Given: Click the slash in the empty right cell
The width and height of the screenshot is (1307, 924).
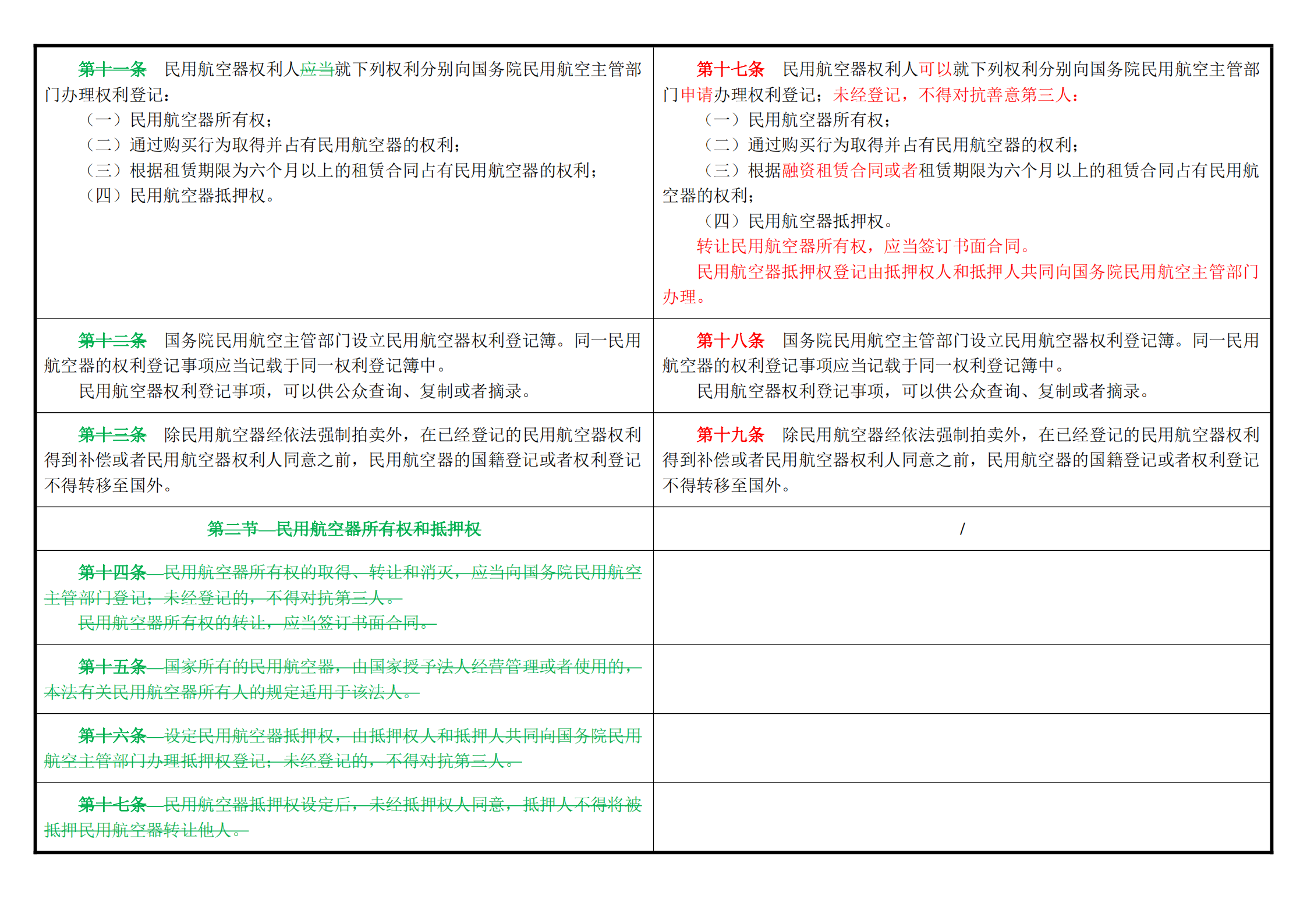Looking at the screenshot, I should pos(962,529).
